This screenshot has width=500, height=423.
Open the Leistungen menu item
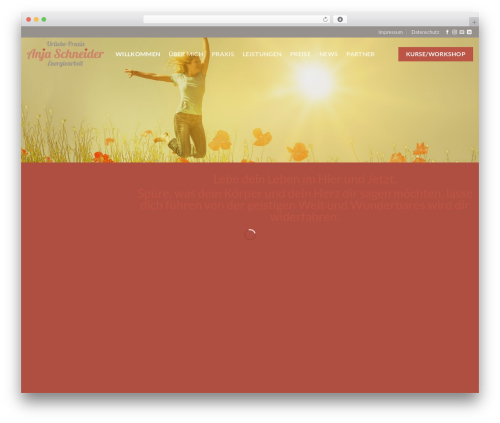262,54
